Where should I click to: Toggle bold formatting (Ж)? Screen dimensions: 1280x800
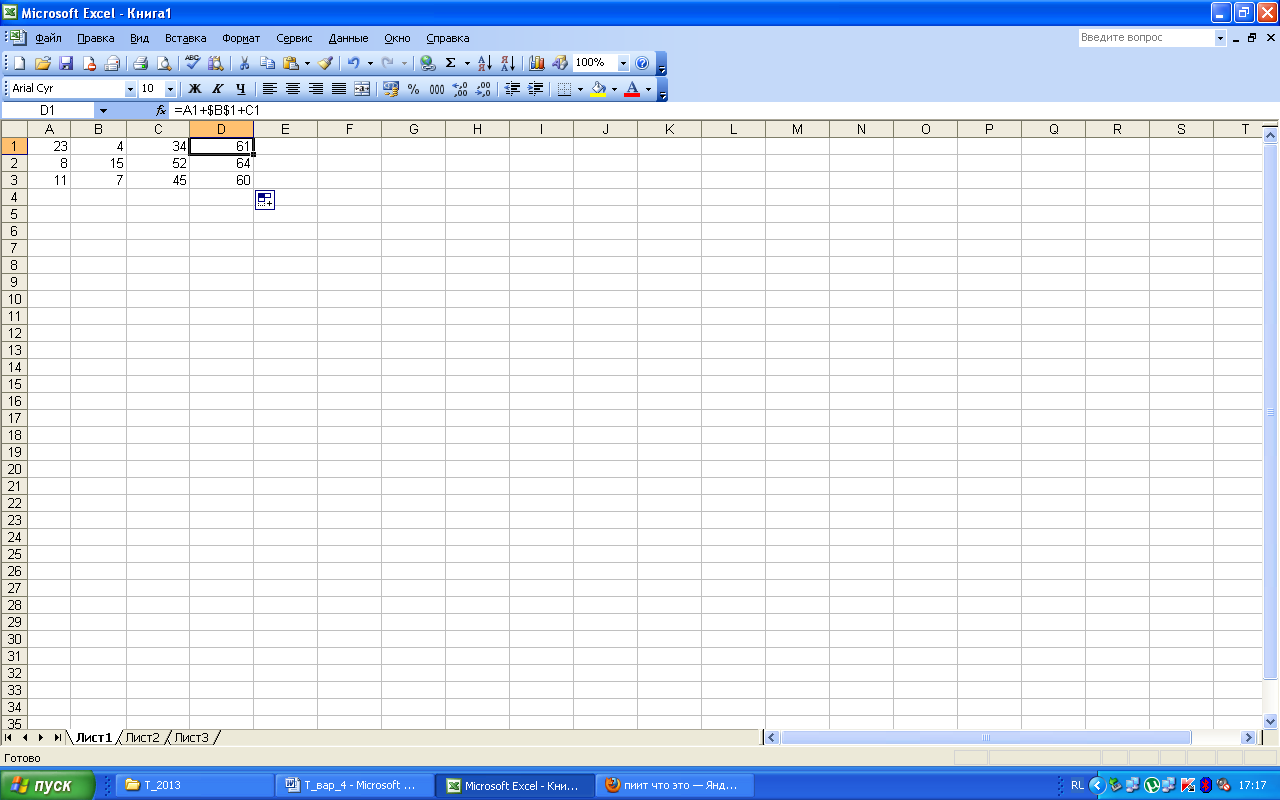(x=195, y=89)
